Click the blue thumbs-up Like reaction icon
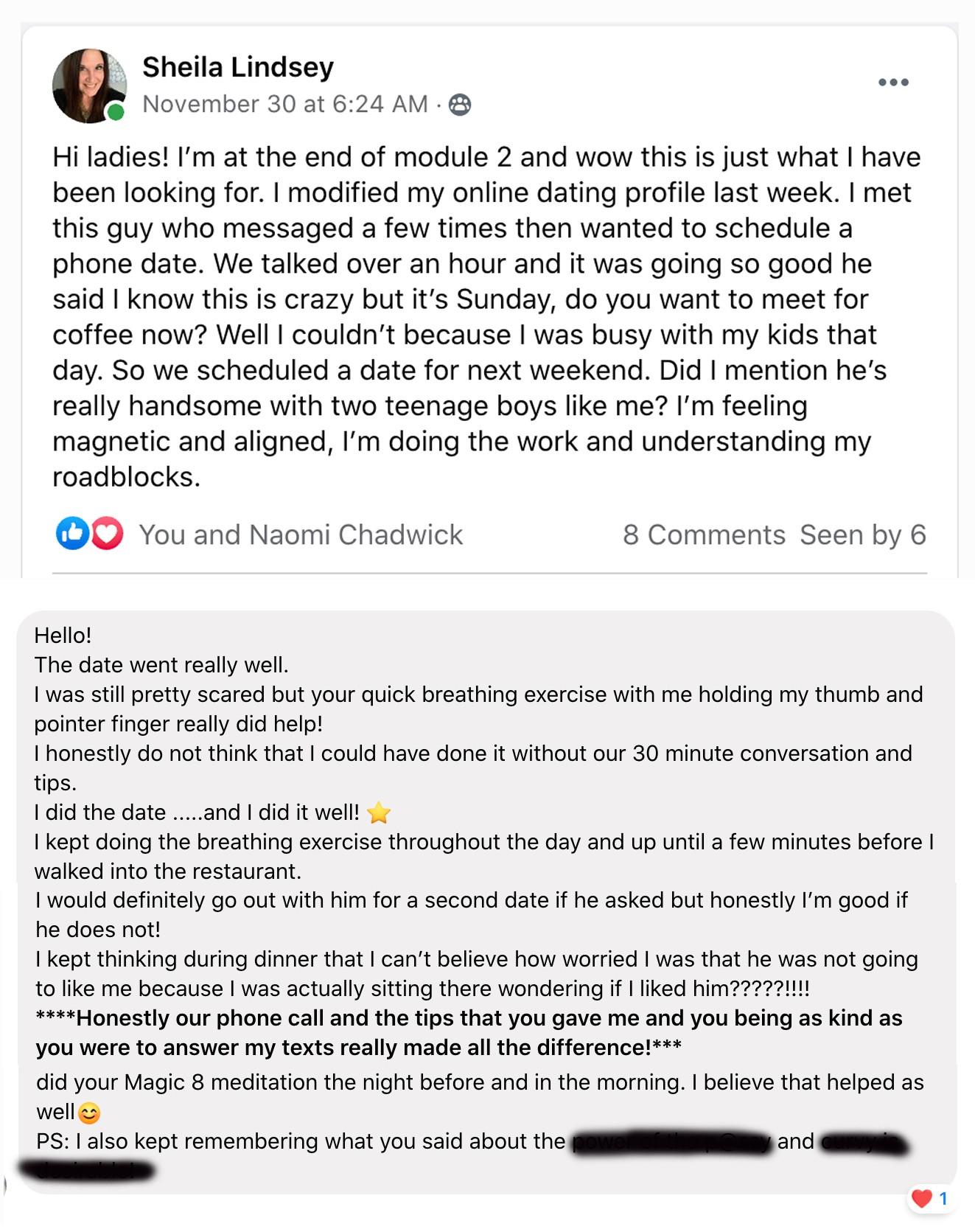 point(72,533)
